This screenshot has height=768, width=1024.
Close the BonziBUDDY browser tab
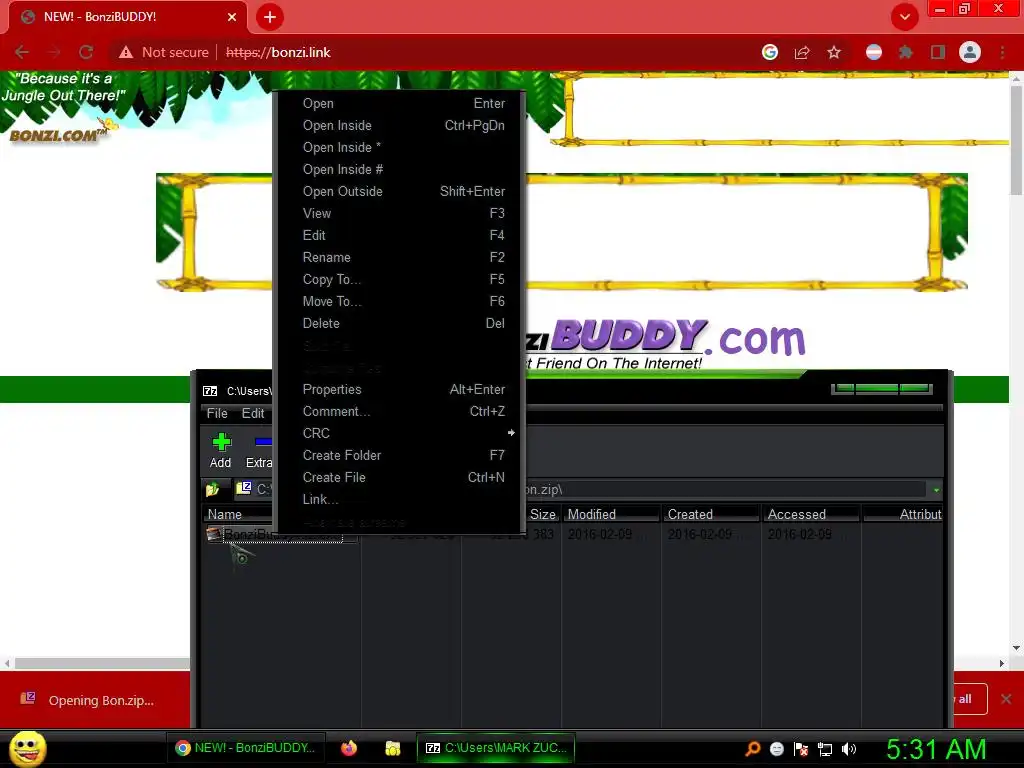pos(232,17)
